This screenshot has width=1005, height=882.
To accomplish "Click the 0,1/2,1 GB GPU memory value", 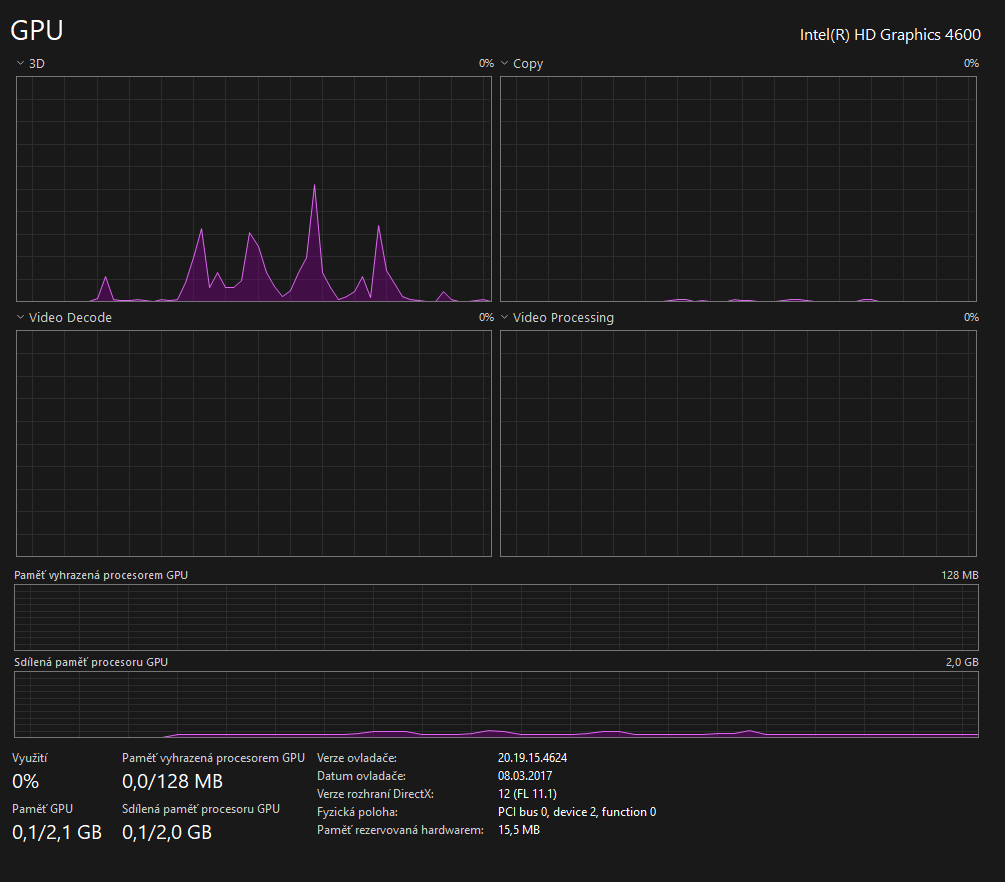I will pos(57,832).
